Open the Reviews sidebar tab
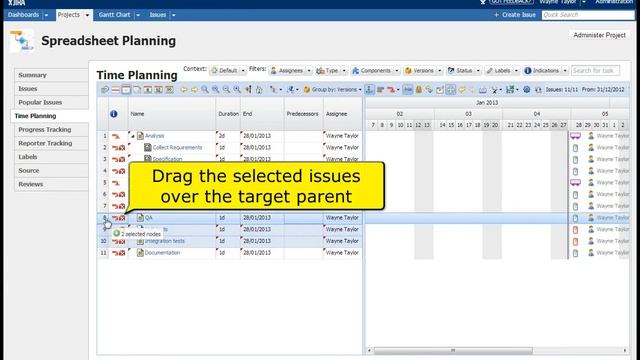The height and width of the screenshot is (360, 640). [51, 184]
